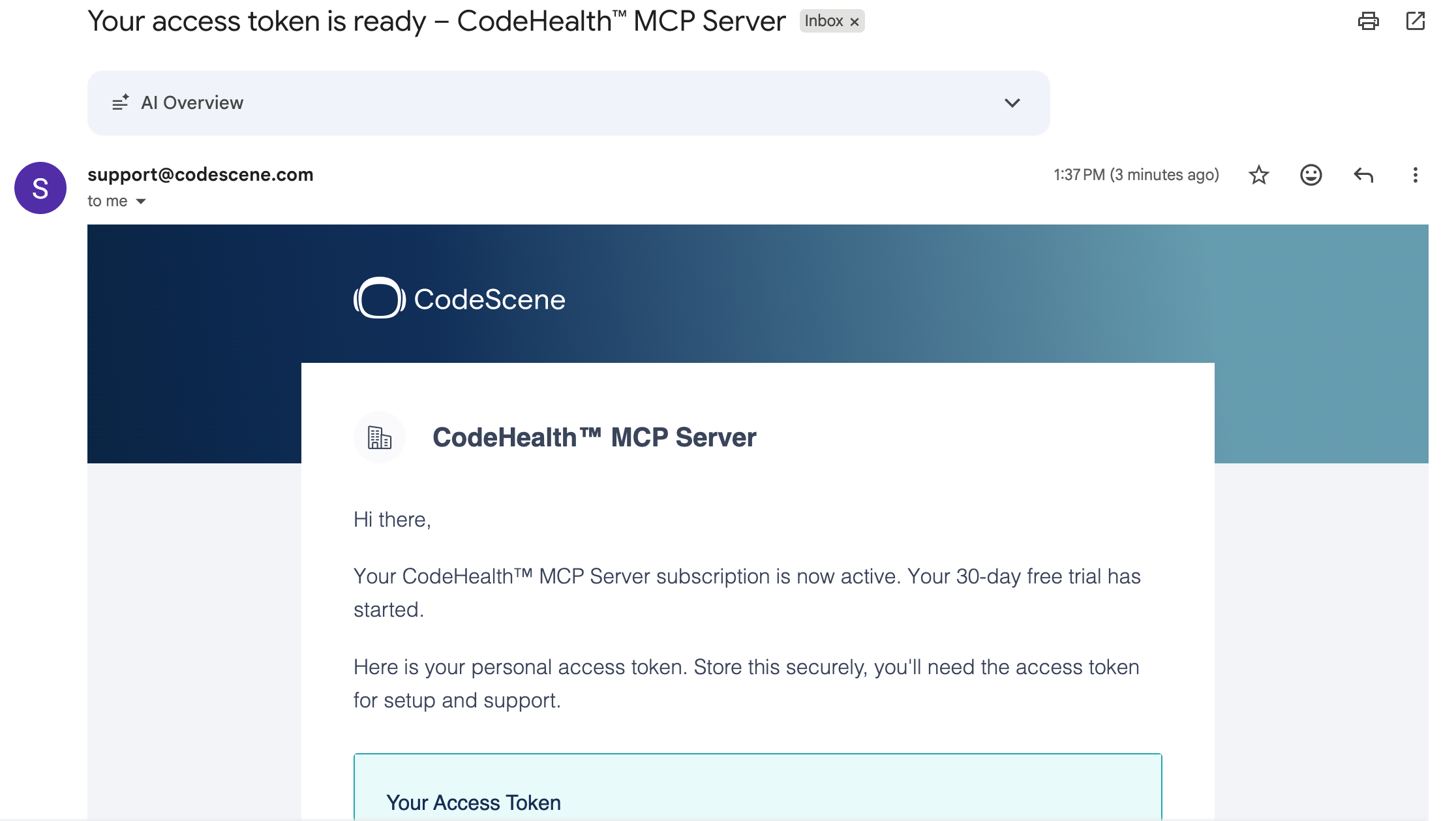Image resolution: width=1456 pixels, height=821 pixels.
Task: Click the 'Your Access Token' box heading
Action: 474,802
